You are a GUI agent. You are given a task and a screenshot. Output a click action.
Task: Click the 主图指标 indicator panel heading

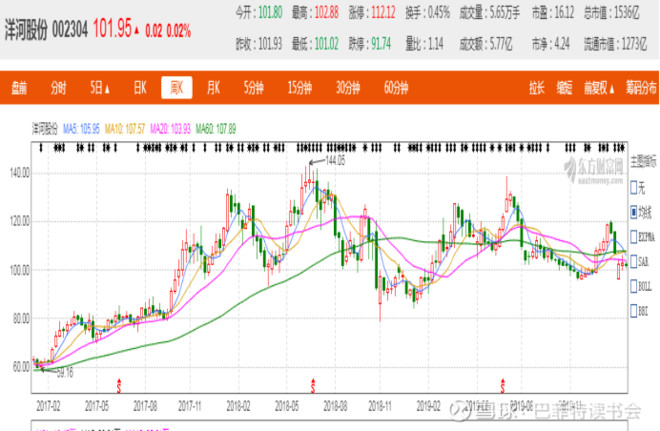tap(643, 162)
